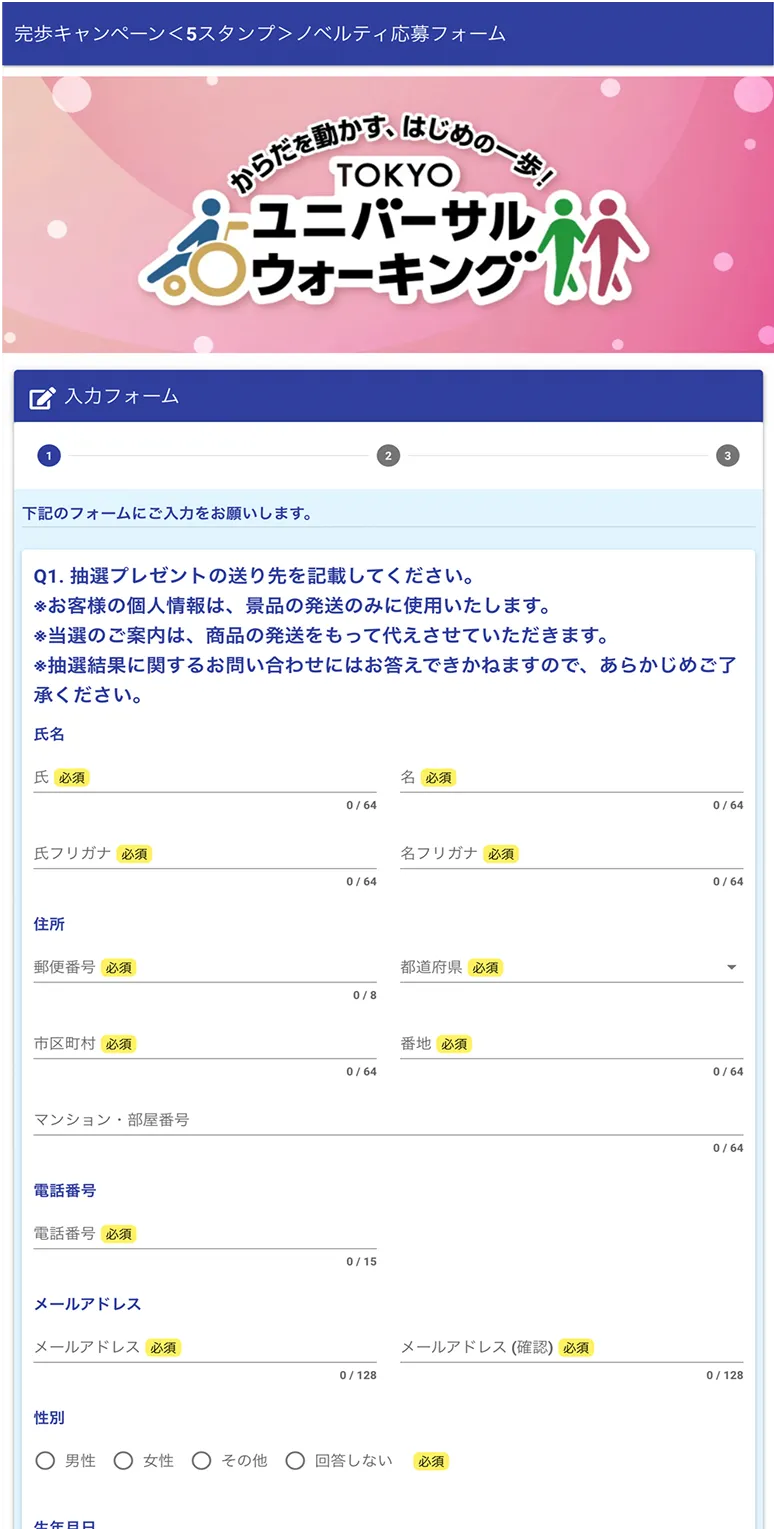
Task: Click the edit pencil icon beside 入力フォーム
Action: 41,397
